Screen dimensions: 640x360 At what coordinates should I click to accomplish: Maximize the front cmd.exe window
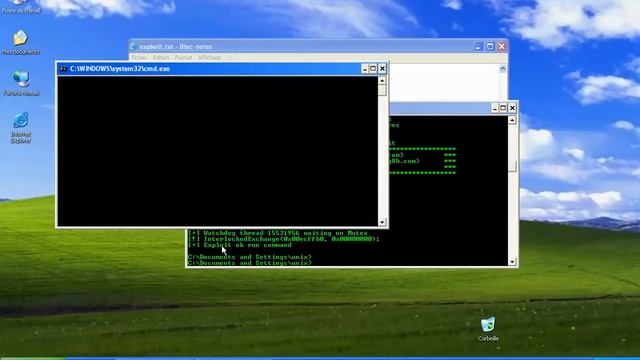373,69
